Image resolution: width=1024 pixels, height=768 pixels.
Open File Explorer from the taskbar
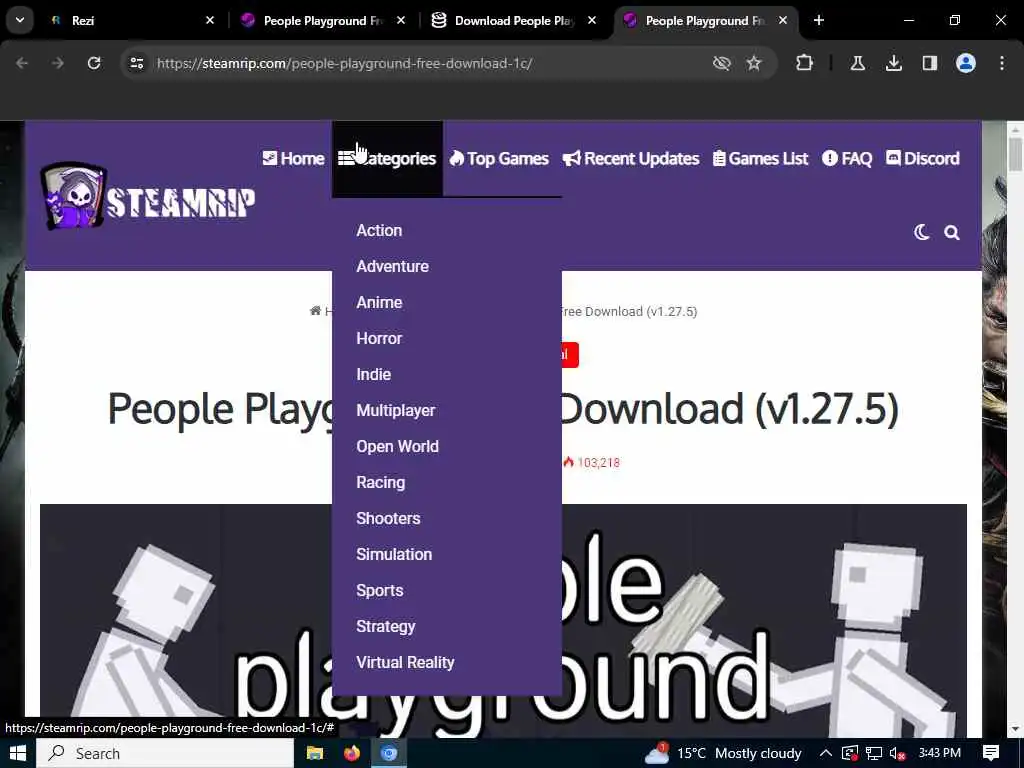point(315,753)
